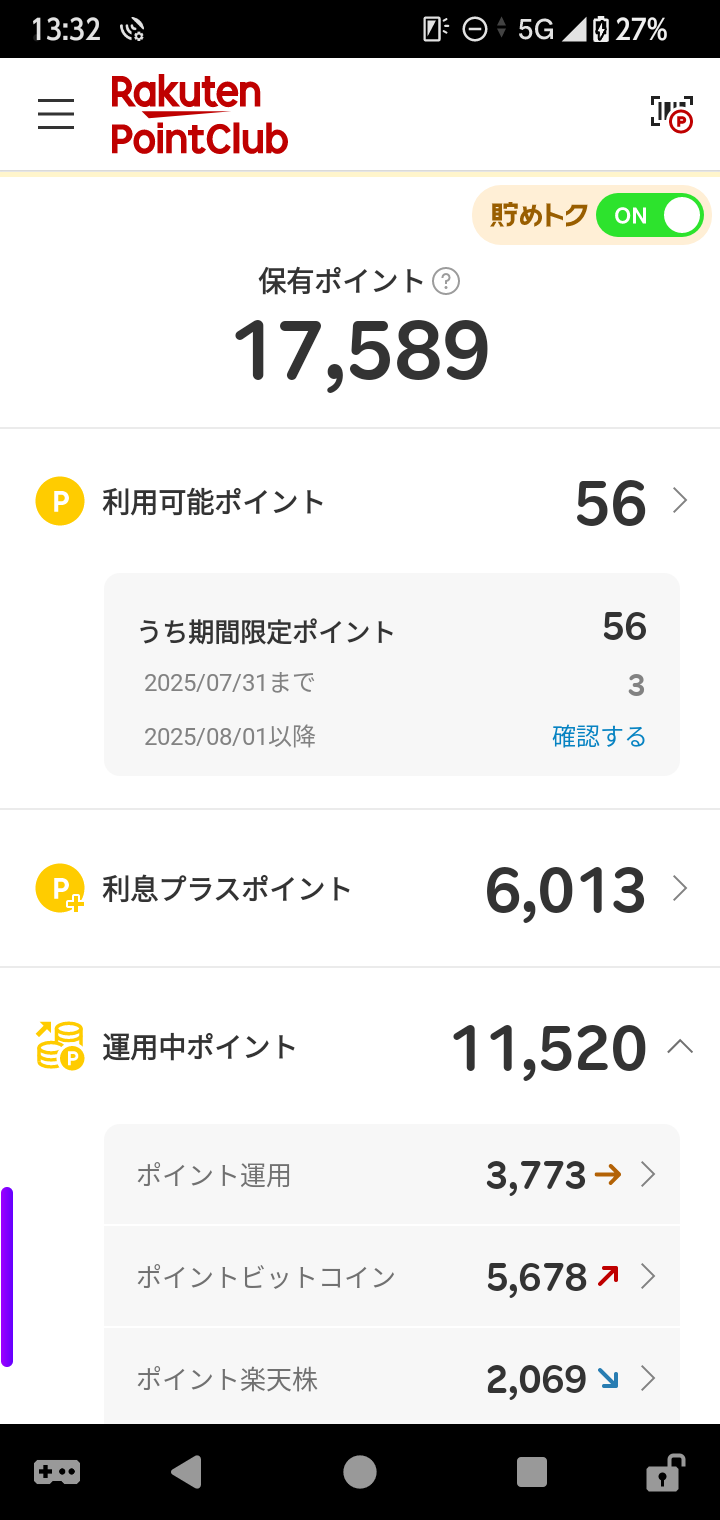720x1520 pixels.
Task: Tap the purple side handle bar
Action: (x=7, y=1276)
